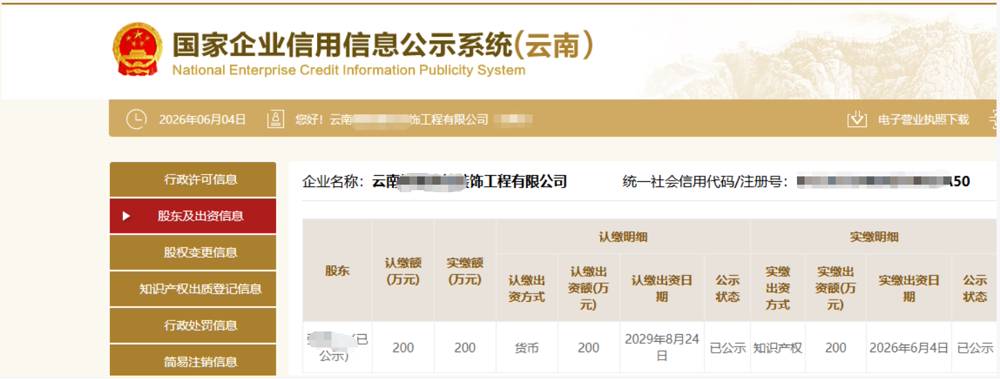Click the 实缴出资日期 column header

(908, 288)
